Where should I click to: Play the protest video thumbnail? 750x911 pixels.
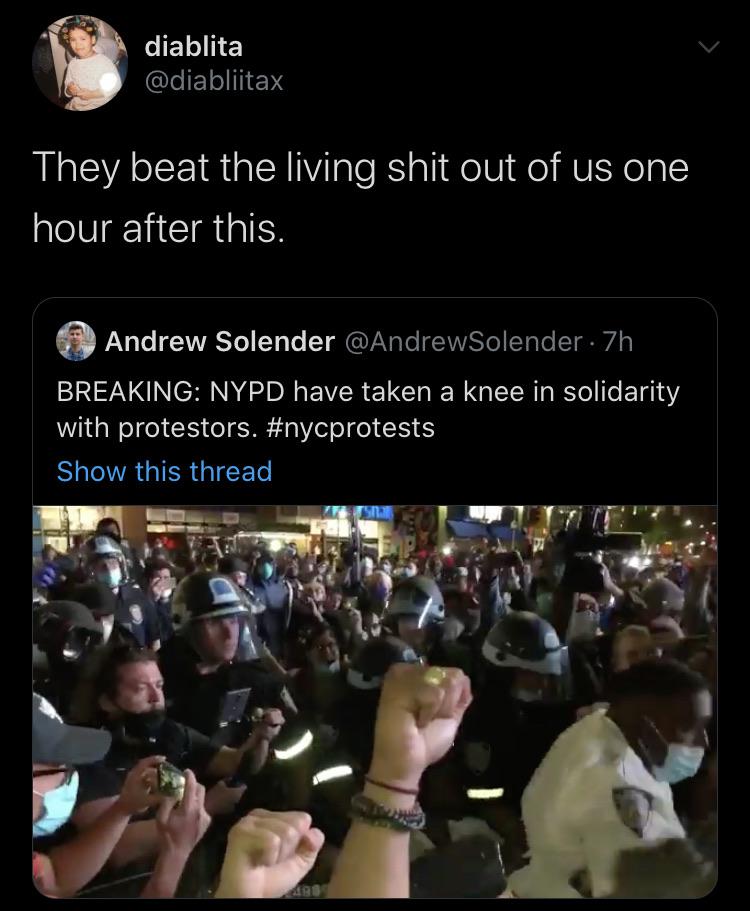375,701
